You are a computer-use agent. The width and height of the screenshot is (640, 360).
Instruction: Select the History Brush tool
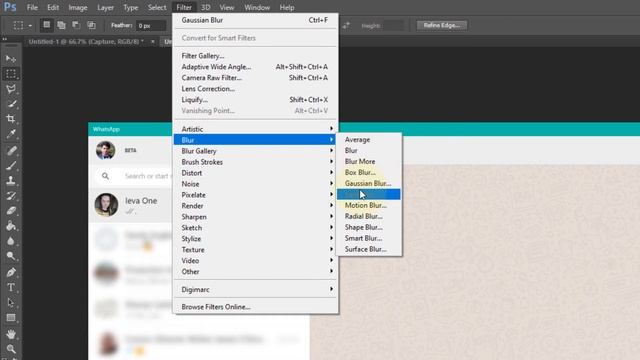pyautogui.click(x=11, y=196)
